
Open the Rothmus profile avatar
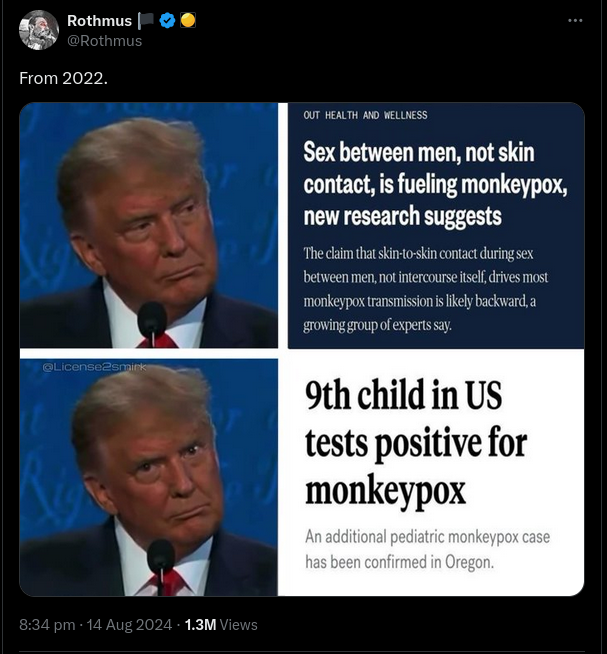pos(38,30)
